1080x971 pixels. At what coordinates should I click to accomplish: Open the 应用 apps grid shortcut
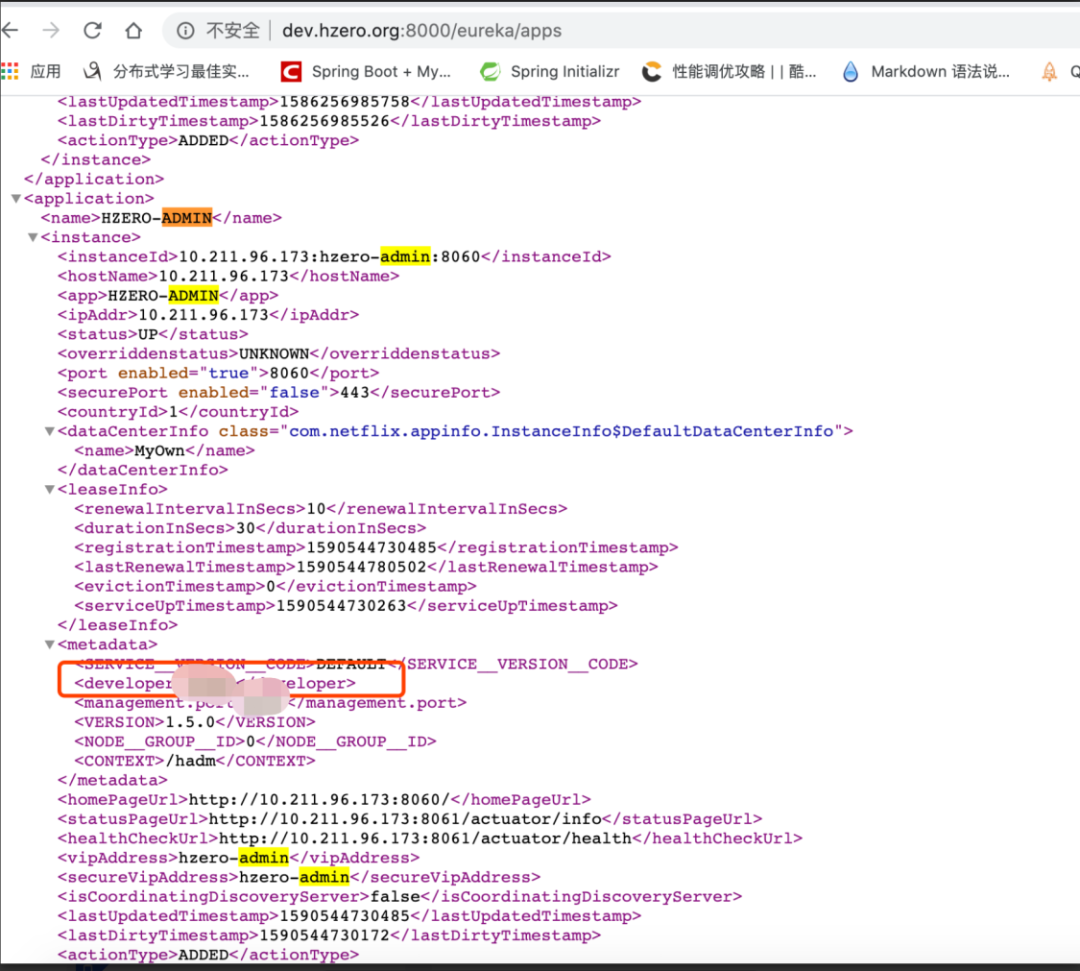(x=32, y=71)
